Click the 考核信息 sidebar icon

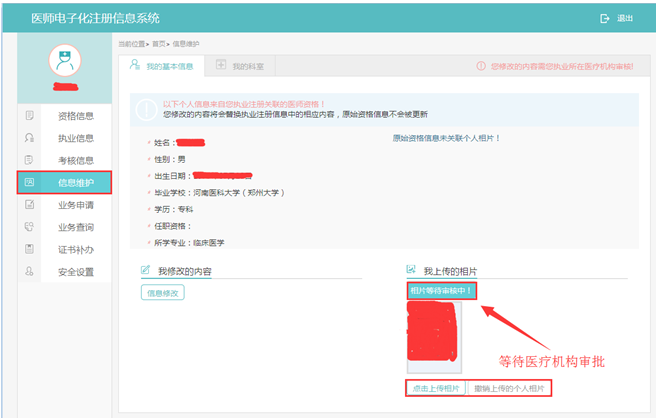29,160
